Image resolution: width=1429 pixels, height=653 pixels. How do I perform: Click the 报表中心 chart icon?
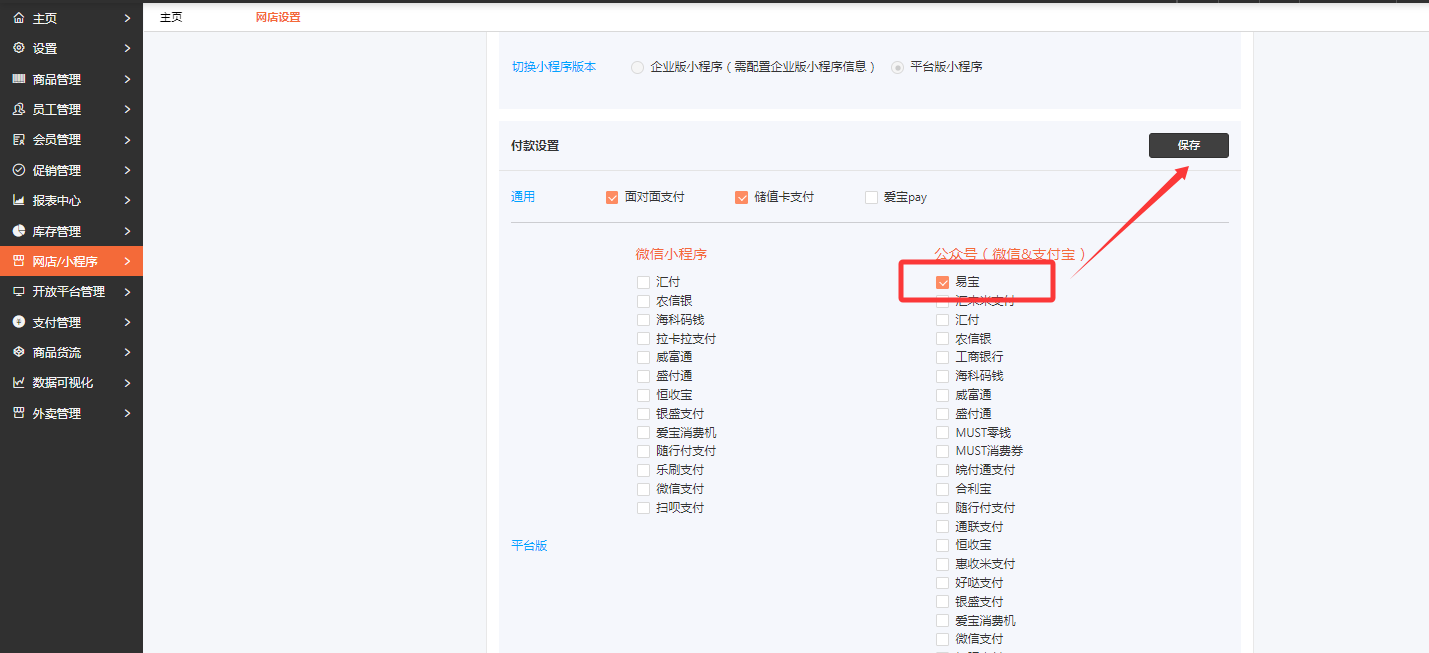pos(18,200)
